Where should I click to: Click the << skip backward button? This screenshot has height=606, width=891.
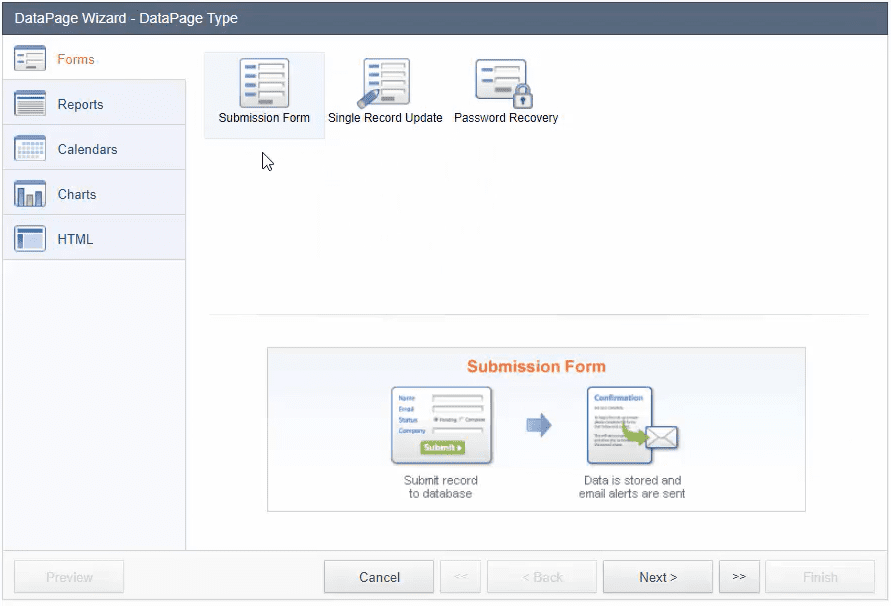tap(460, 577)
